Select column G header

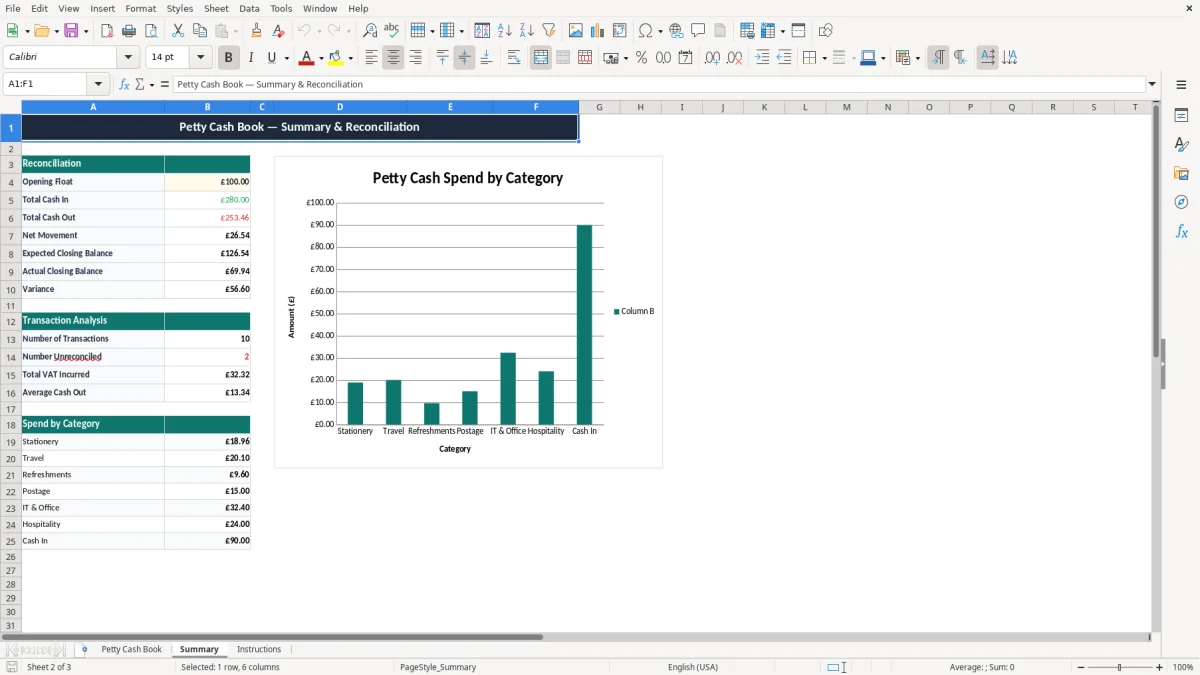[599, 107]
